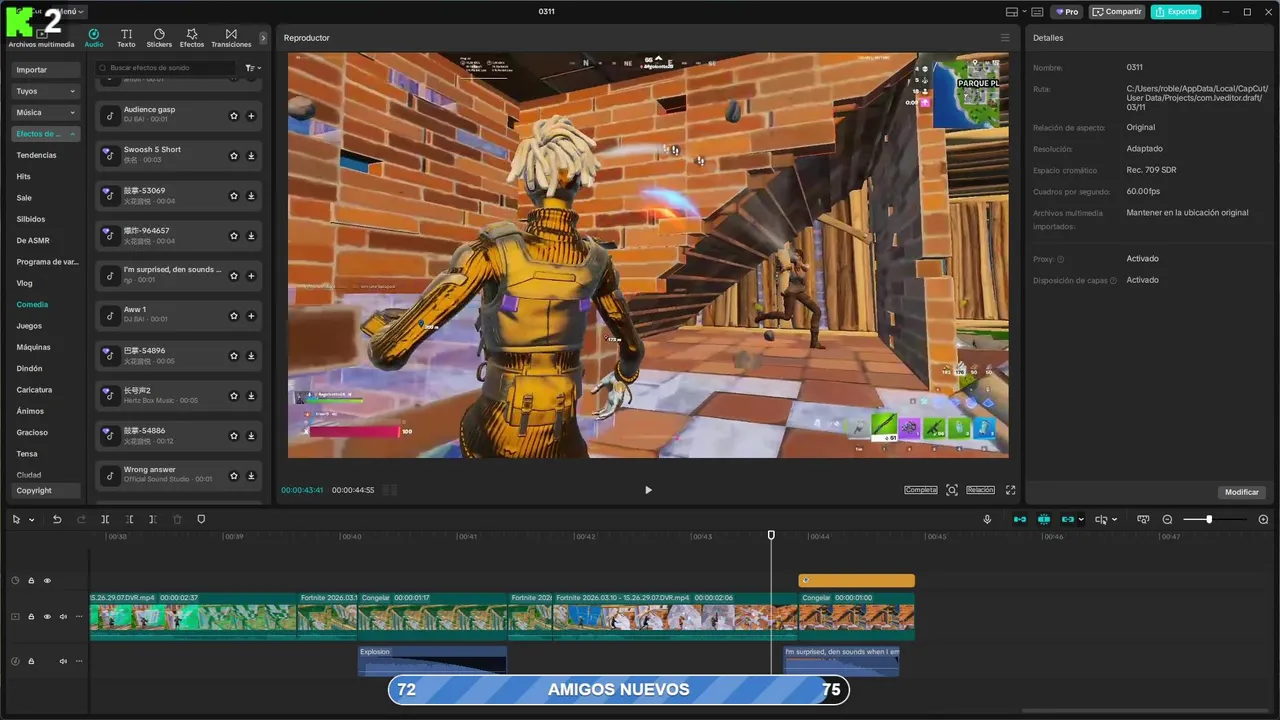Add Aww 1 to the timeline
The height and width of the screenshot is (720, 1280).
coord(251,316)
